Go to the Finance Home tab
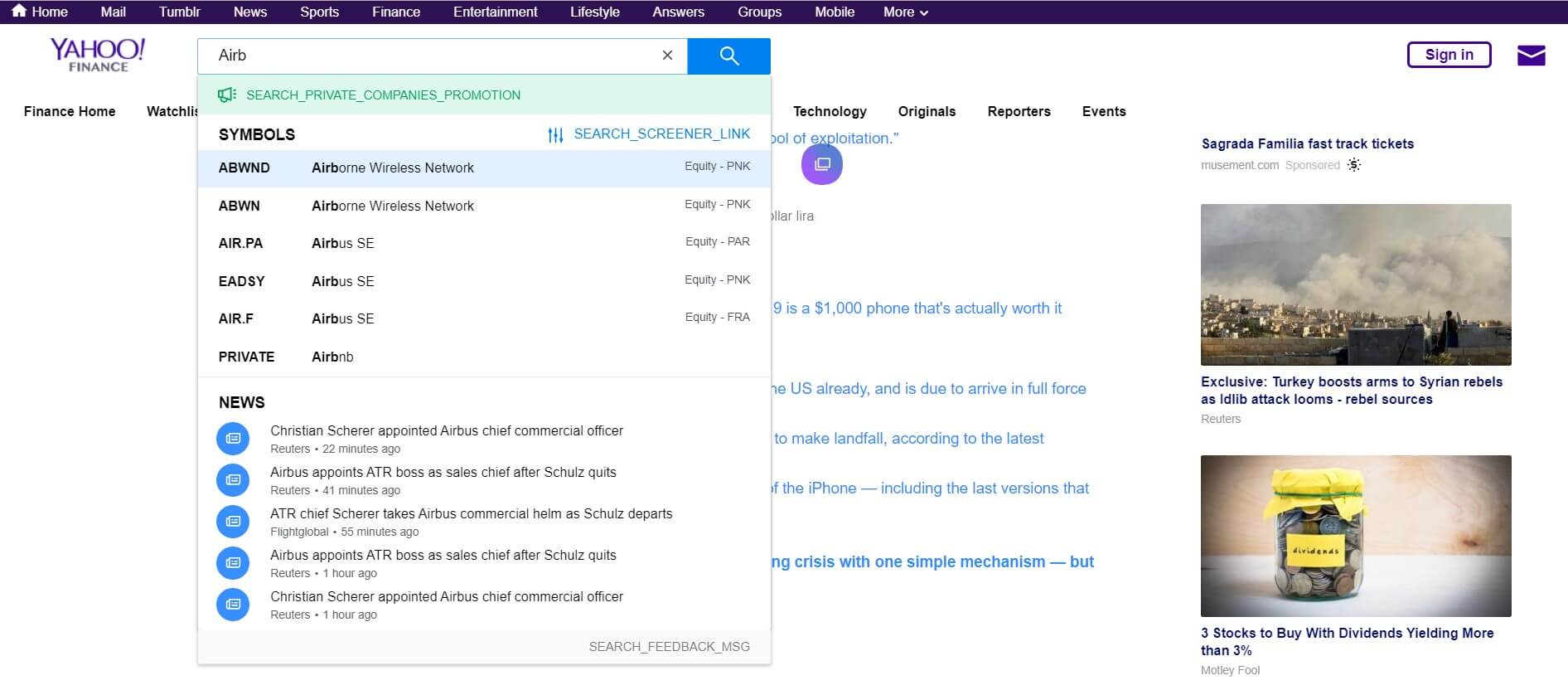 pos(70,111)
